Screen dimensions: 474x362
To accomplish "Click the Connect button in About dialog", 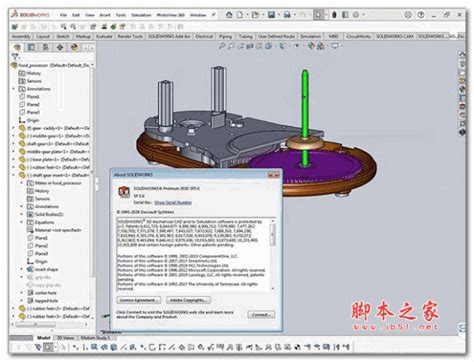I will (x=261, y=314).
